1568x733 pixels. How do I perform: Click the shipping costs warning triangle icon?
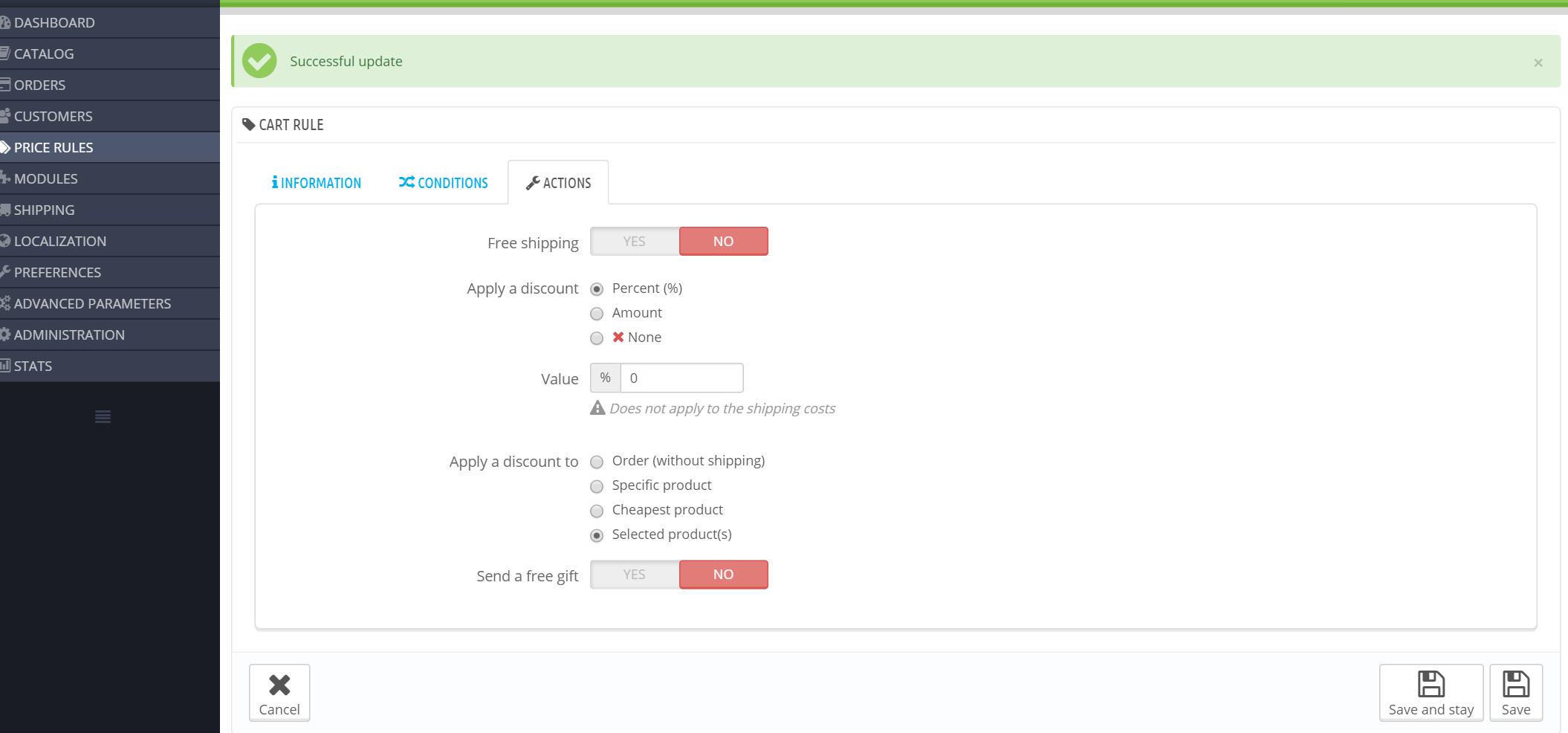click(x=597, y=407)
